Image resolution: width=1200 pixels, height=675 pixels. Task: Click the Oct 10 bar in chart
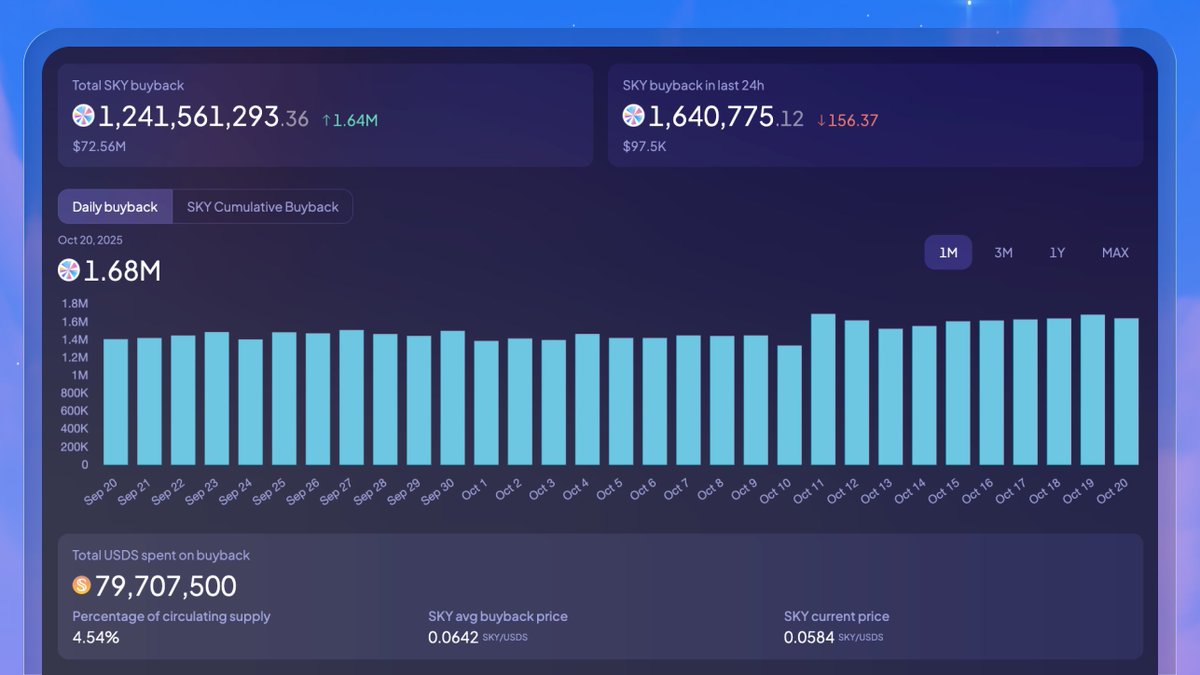coord(789,405)
